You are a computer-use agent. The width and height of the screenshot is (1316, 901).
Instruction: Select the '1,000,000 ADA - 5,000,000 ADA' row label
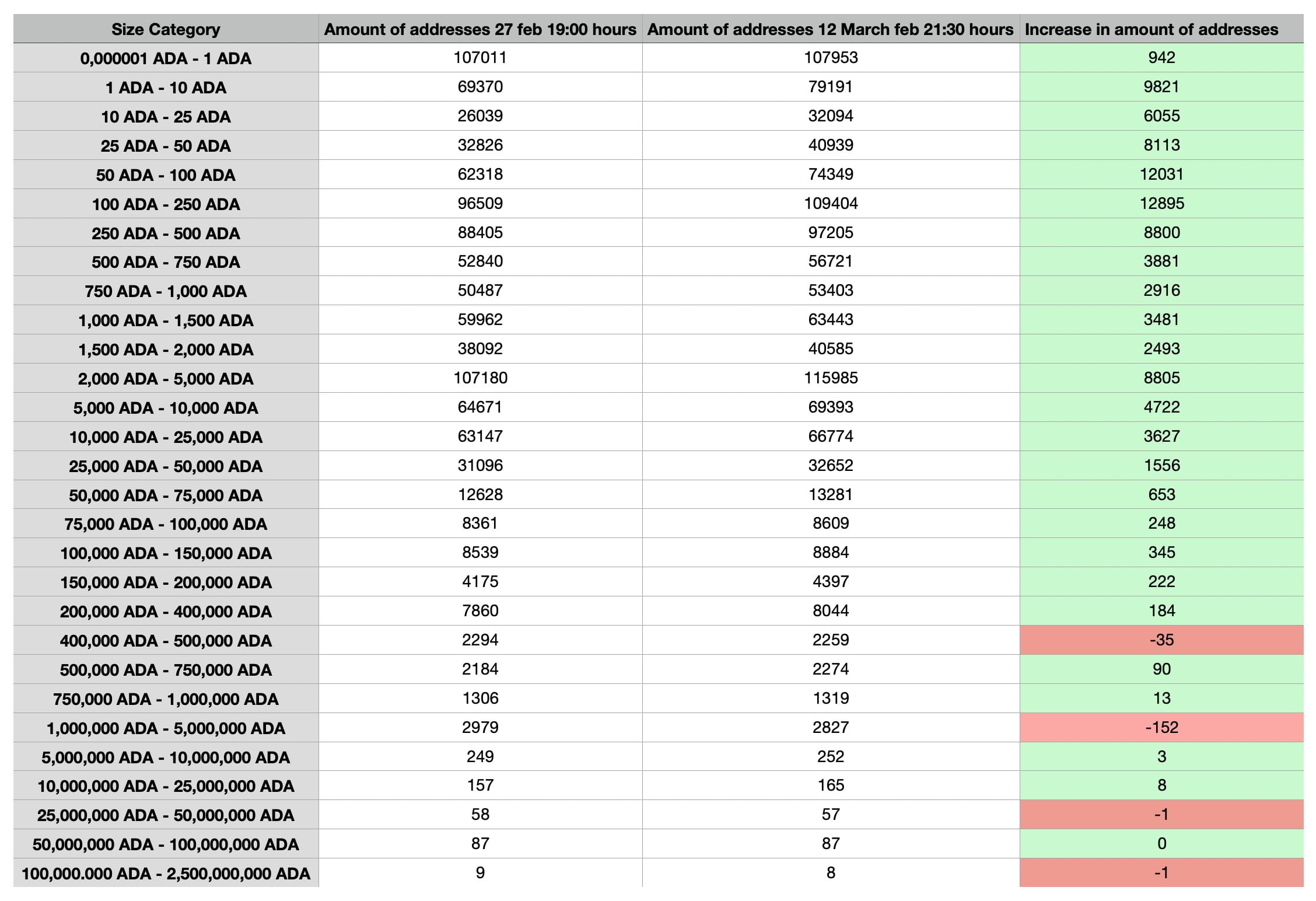[x=166, y=728]
